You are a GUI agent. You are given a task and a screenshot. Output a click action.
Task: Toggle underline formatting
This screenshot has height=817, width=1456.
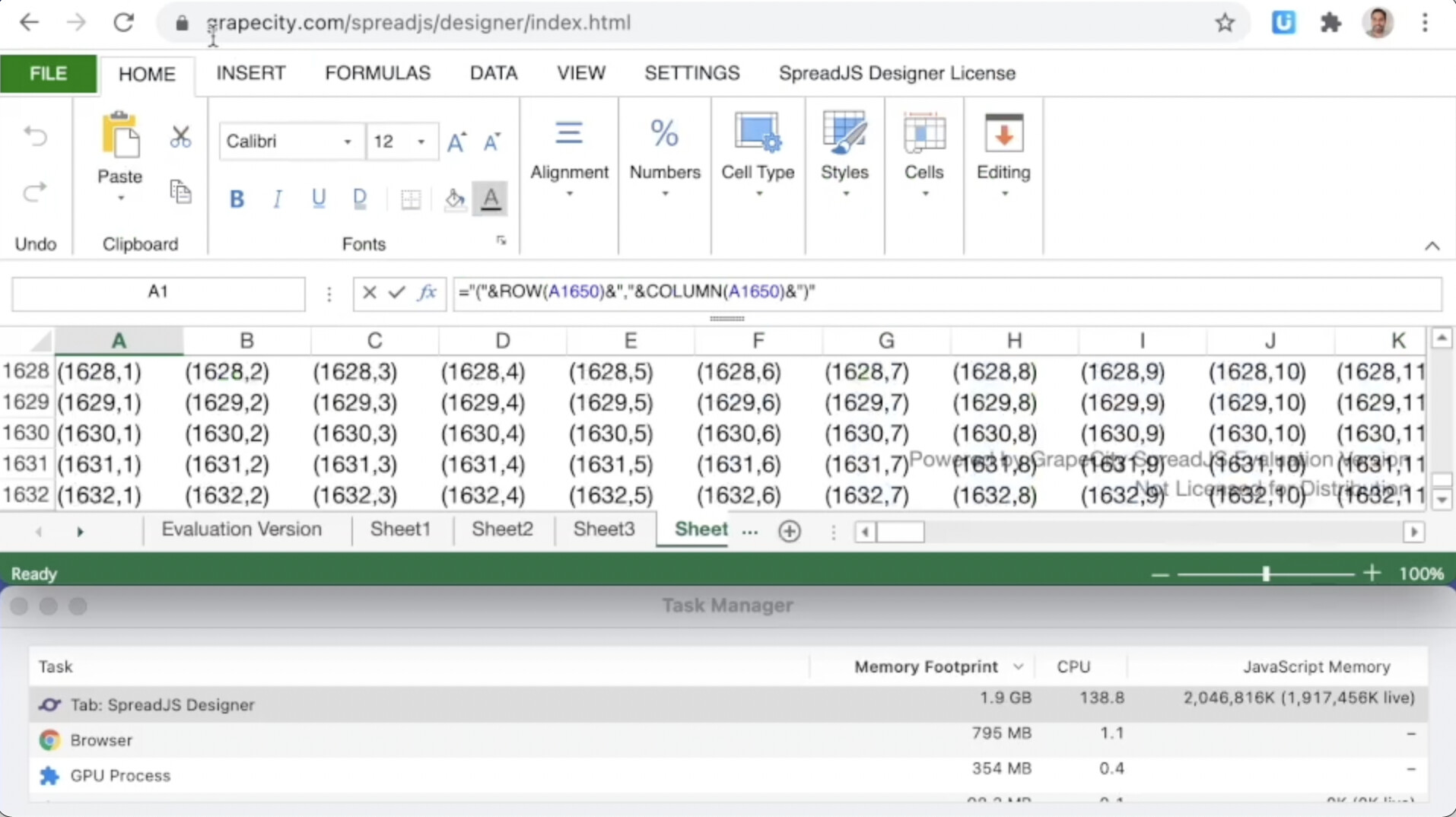tap(318, 199)
